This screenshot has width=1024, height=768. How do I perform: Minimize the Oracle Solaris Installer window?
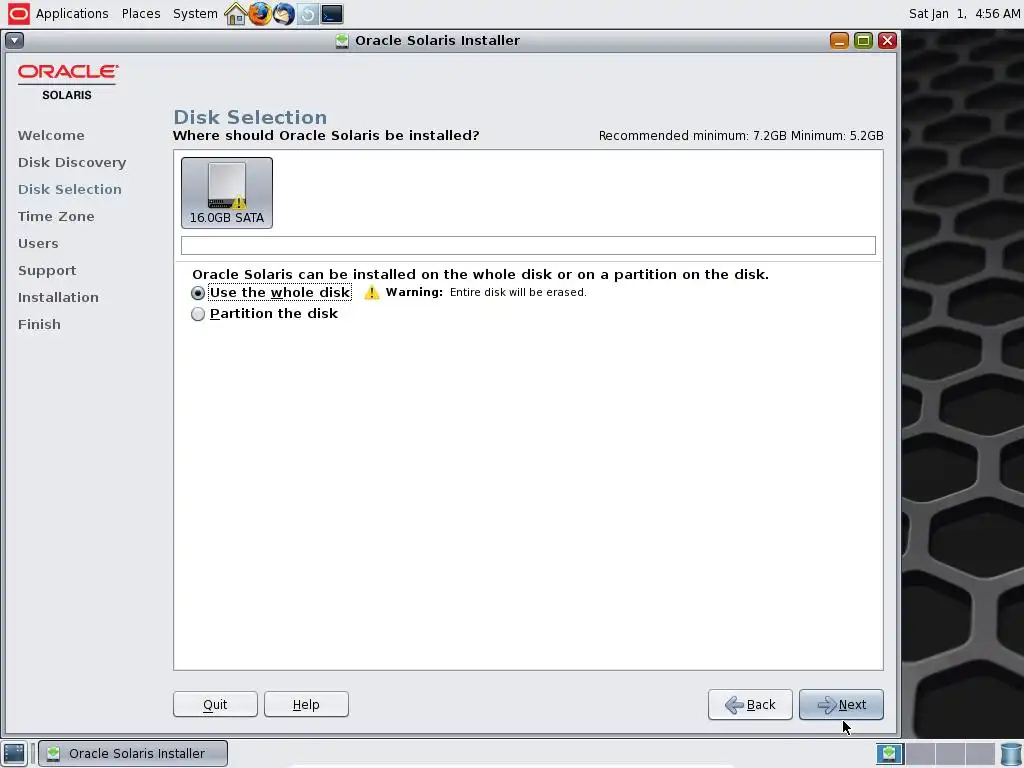[x=839, y=40]
